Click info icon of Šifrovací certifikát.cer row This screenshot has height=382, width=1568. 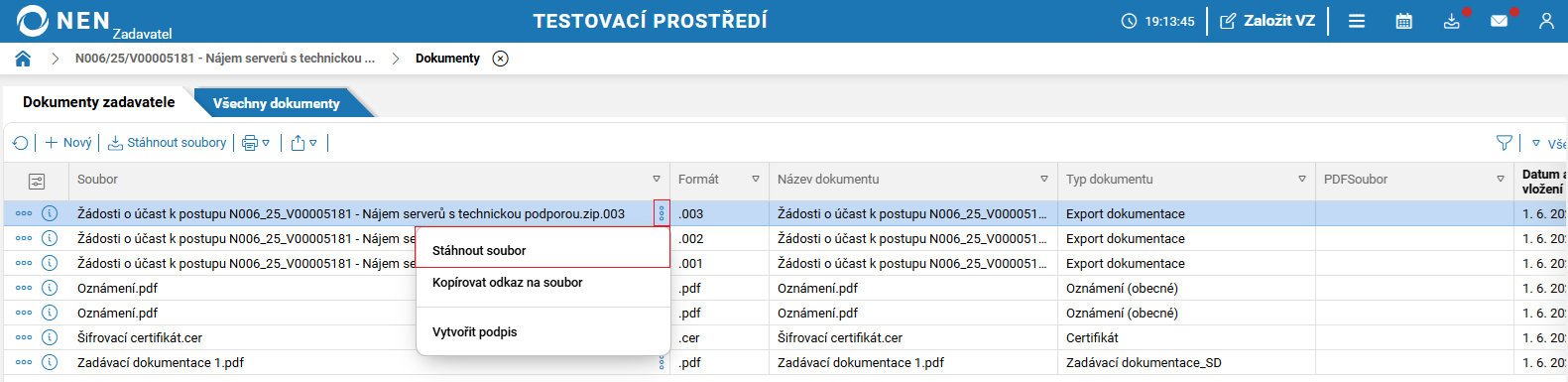pyautogui.click(x=50, y=337)
